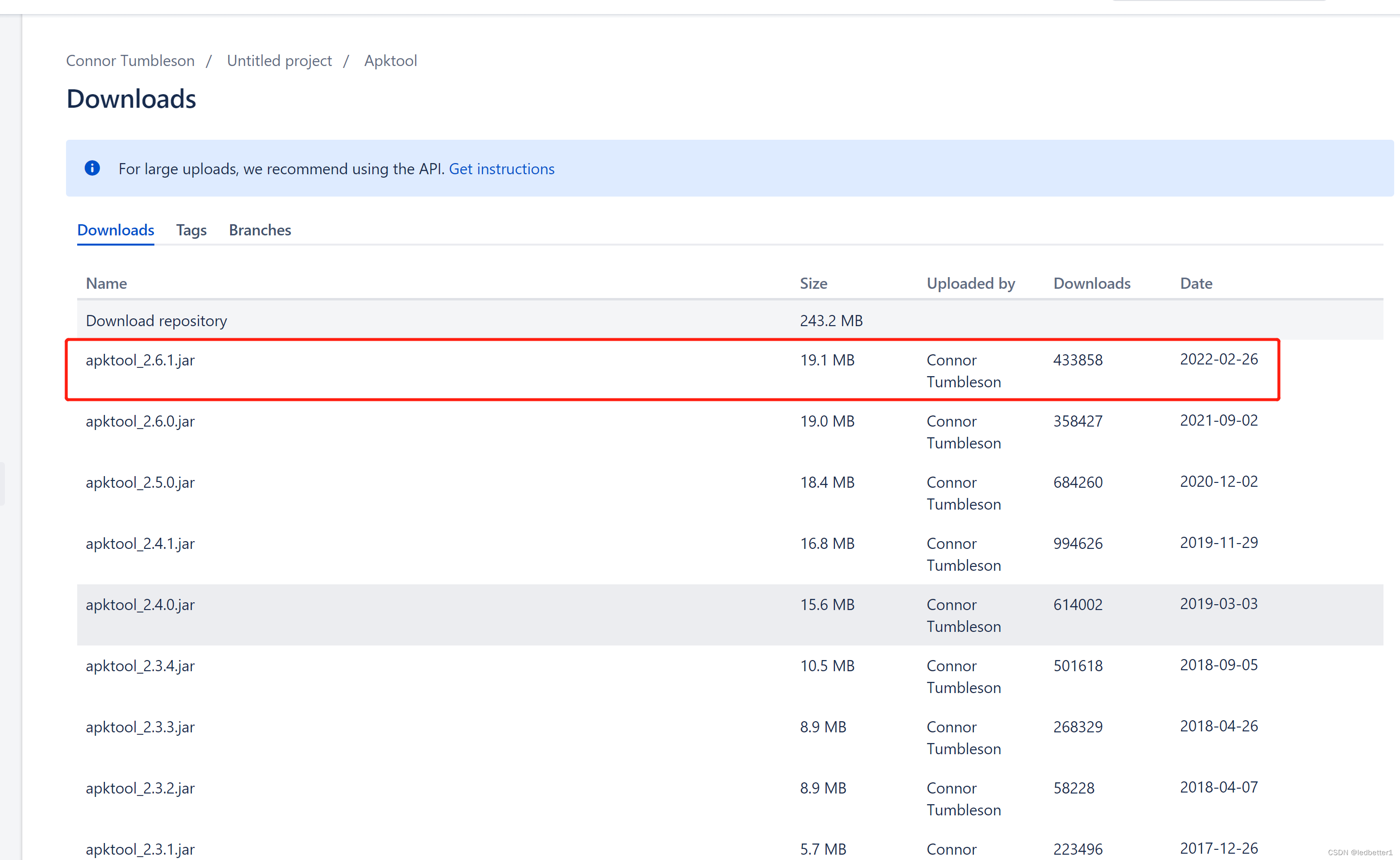Click the 684260 downloads count
1400x860 pixels.
tap(1078, 482)
